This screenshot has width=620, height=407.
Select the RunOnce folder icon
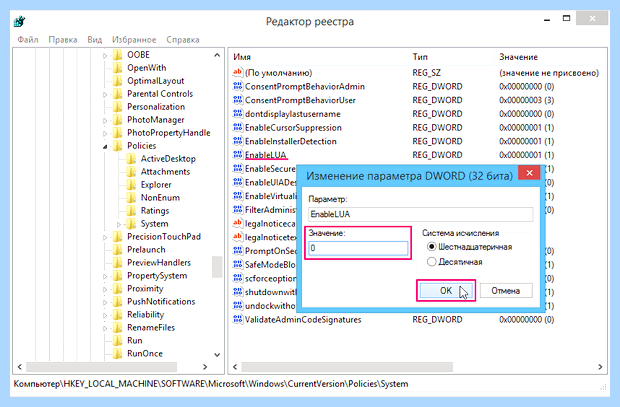[x=117, y=354]
